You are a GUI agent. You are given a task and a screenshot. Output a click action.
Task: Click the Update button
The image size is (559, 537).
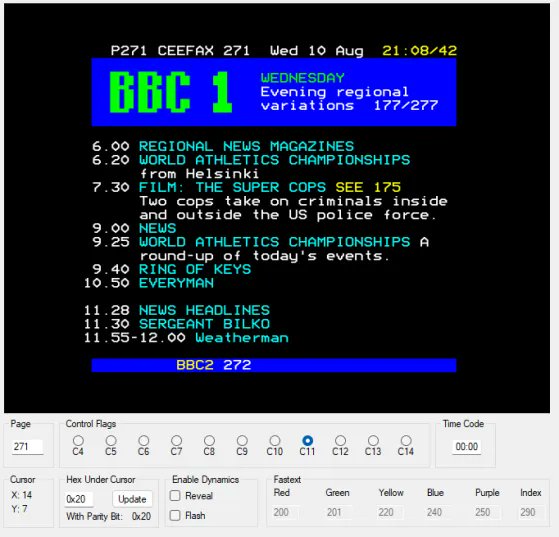point(132,499)
